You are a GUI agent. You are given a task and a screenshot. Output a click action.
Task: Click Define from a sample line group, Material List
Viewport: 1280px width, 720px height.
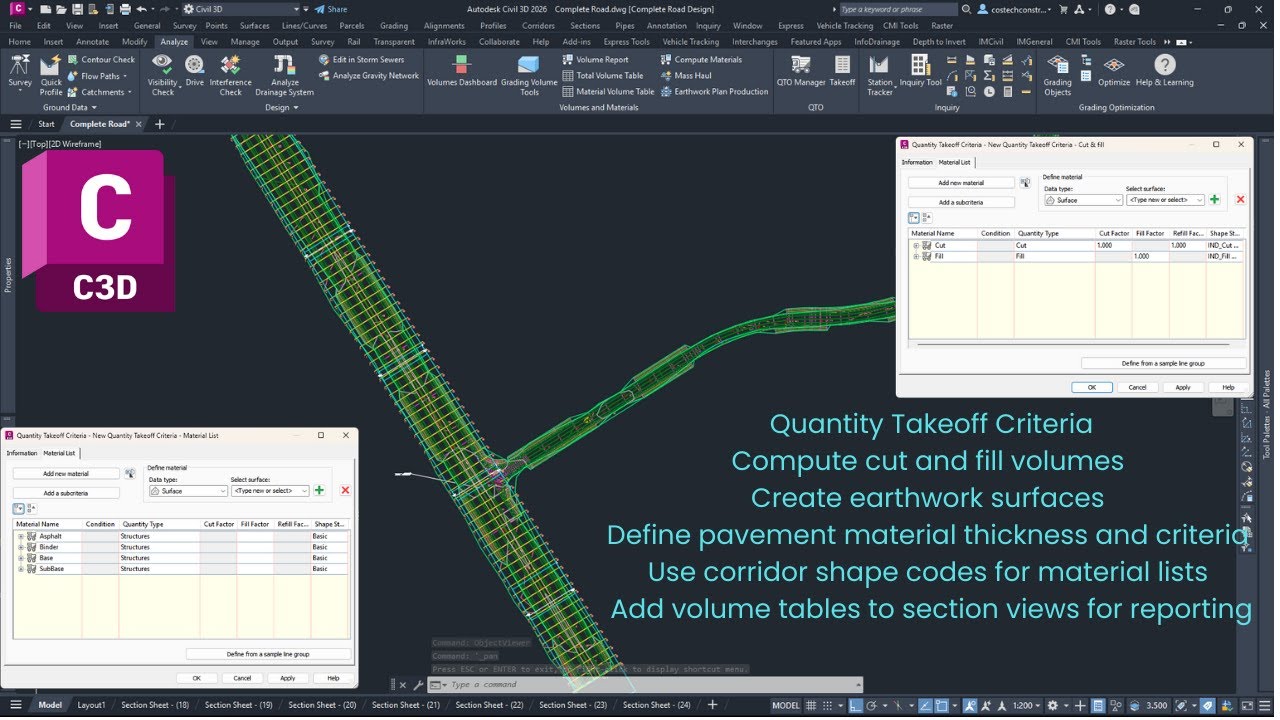[268, 654]
